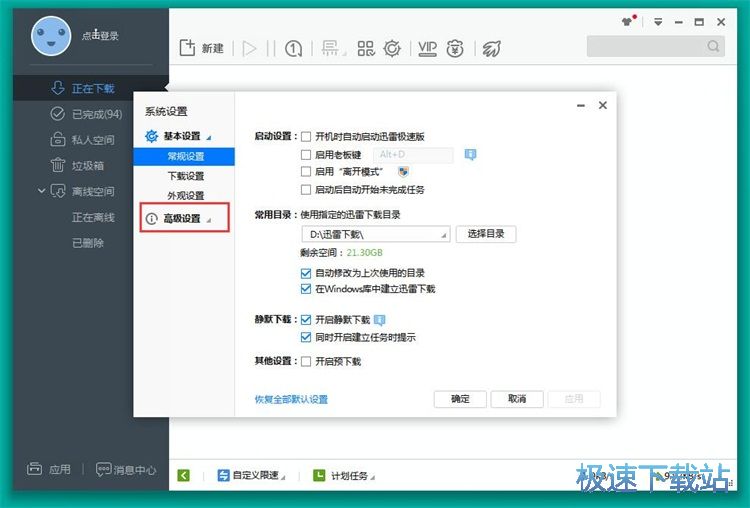Image resolution: width=750 pixels, height=508 pixels.
Task: Pause the download with the pause icon
Action: [x=271, y=48]
